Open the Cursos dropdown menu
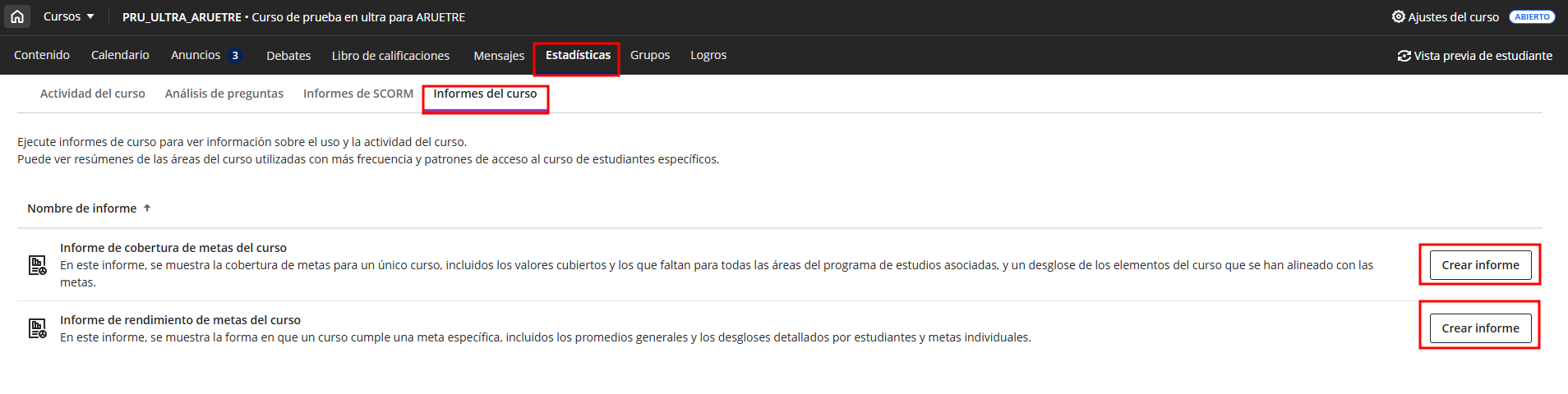The height and width of the screenshot is (394, 1568). click(x=69, y=16)
